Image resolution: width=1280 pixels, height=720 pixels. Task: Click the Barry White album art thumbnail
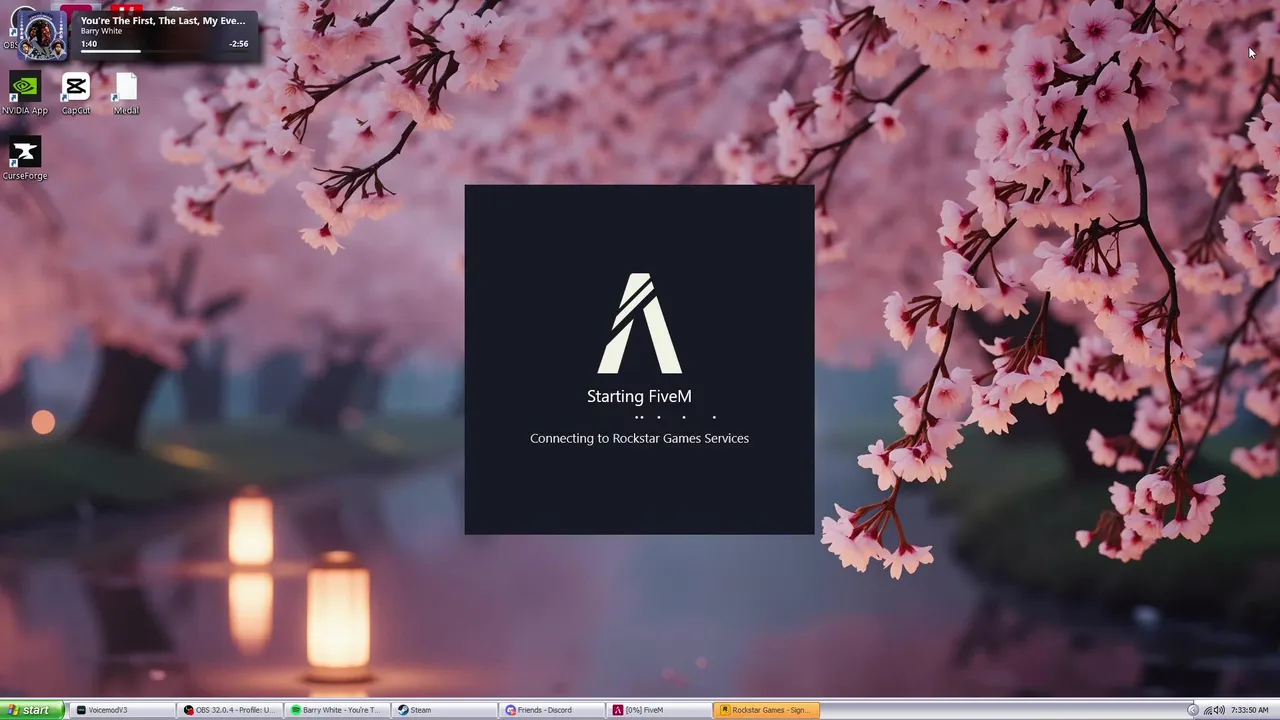pos(42,35)
